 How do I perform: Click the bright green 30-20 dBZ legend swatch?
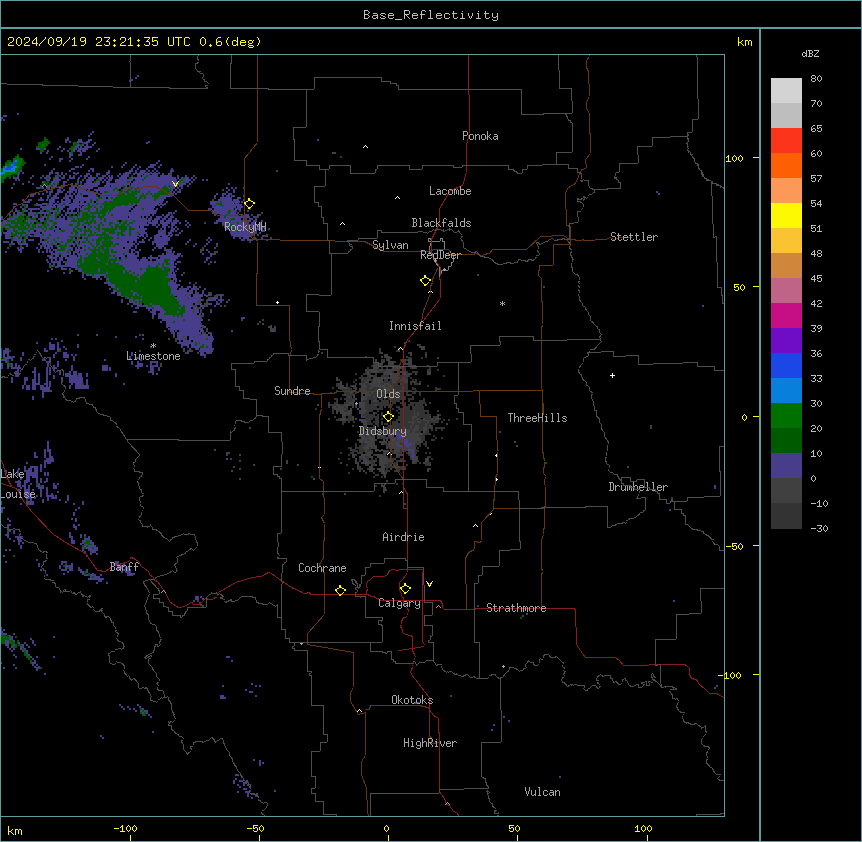(x=786, y=416)
